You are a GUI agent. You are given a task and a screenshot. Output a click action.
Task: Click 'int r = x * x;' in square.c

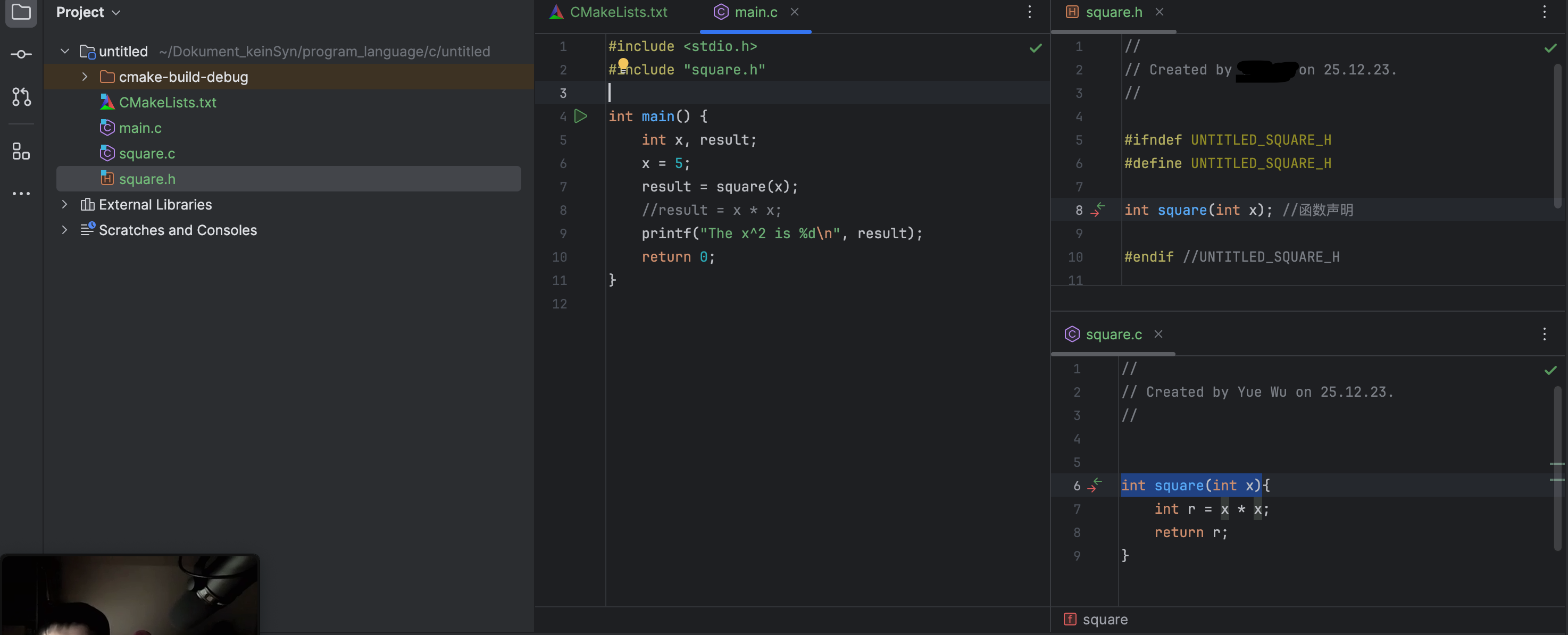click(1211, 508)
